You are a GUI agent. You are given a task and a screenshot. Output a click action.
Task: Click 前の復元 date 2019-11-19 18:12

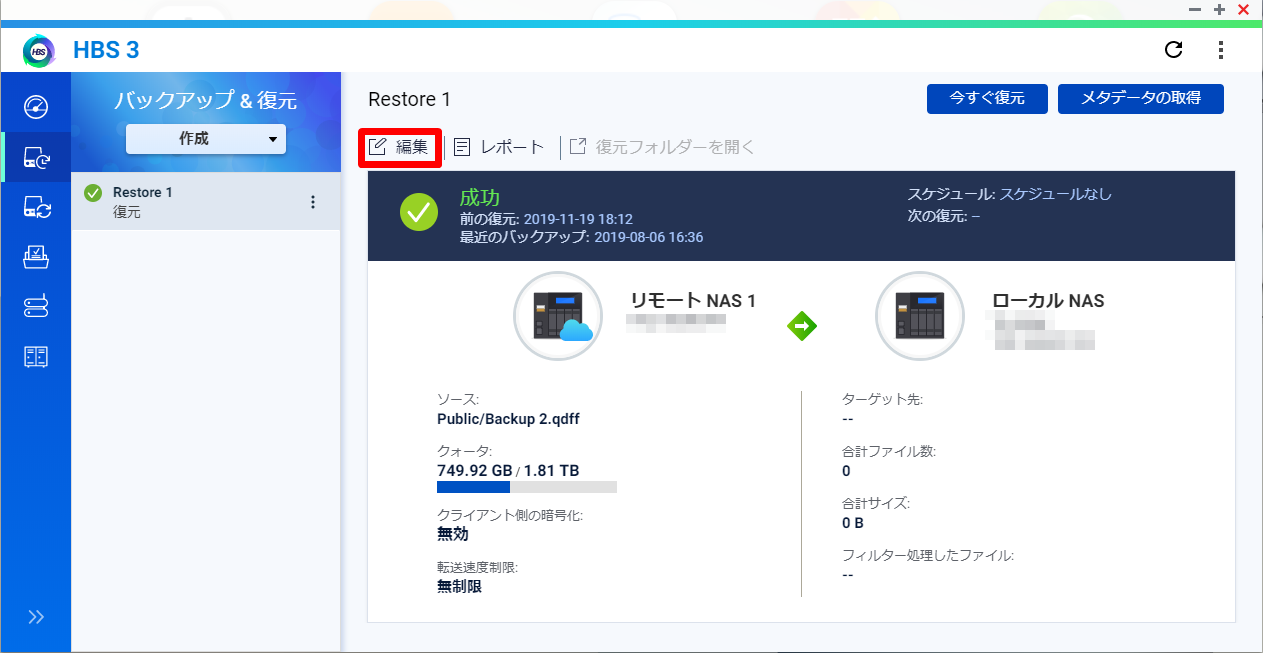(x=576, y=219)
